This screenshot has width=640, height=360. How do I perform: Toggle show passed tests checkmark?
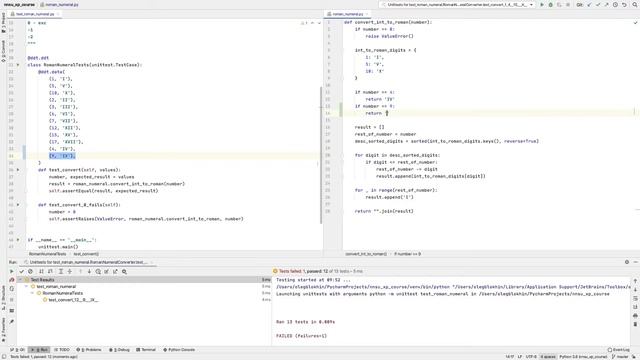pos(22,271)
